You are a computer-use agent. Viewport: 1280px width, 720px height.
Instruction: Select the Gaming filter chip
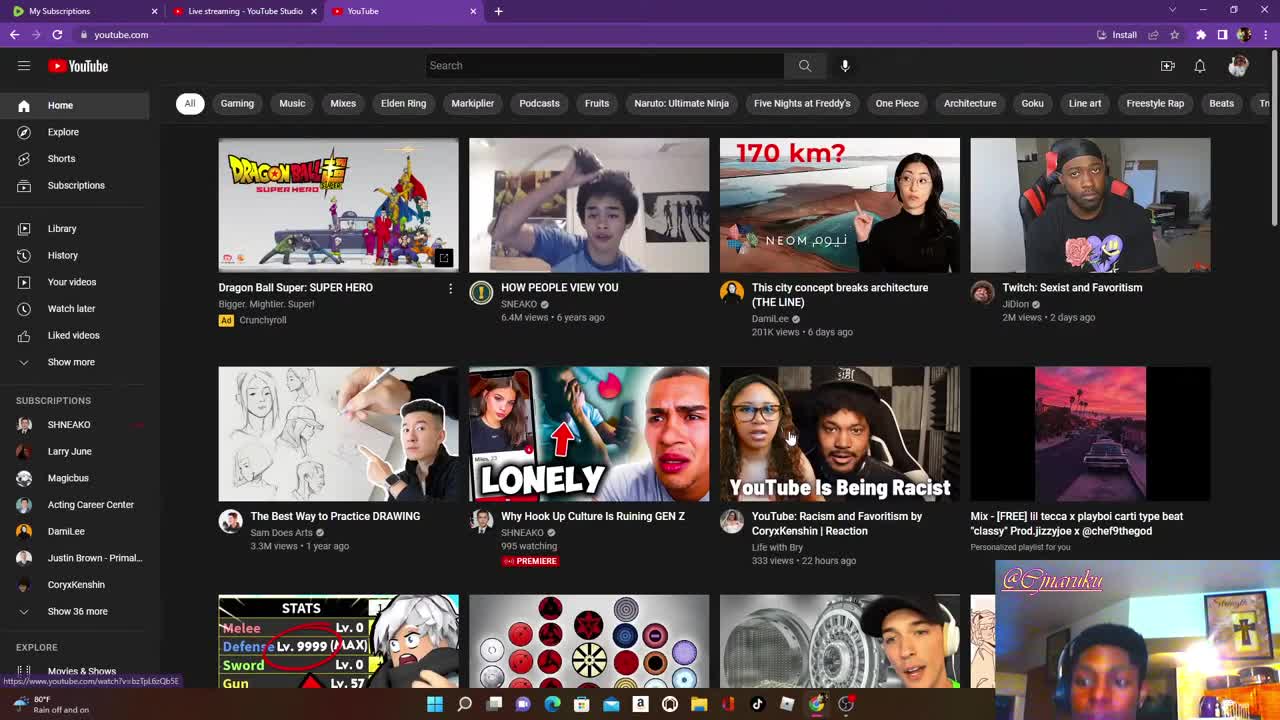tap(237, 103)
